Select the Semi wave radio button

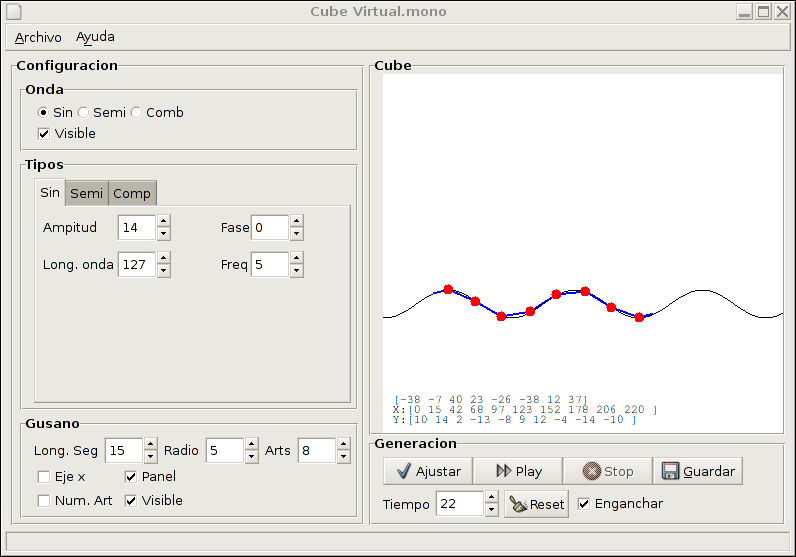coord(84,113)
